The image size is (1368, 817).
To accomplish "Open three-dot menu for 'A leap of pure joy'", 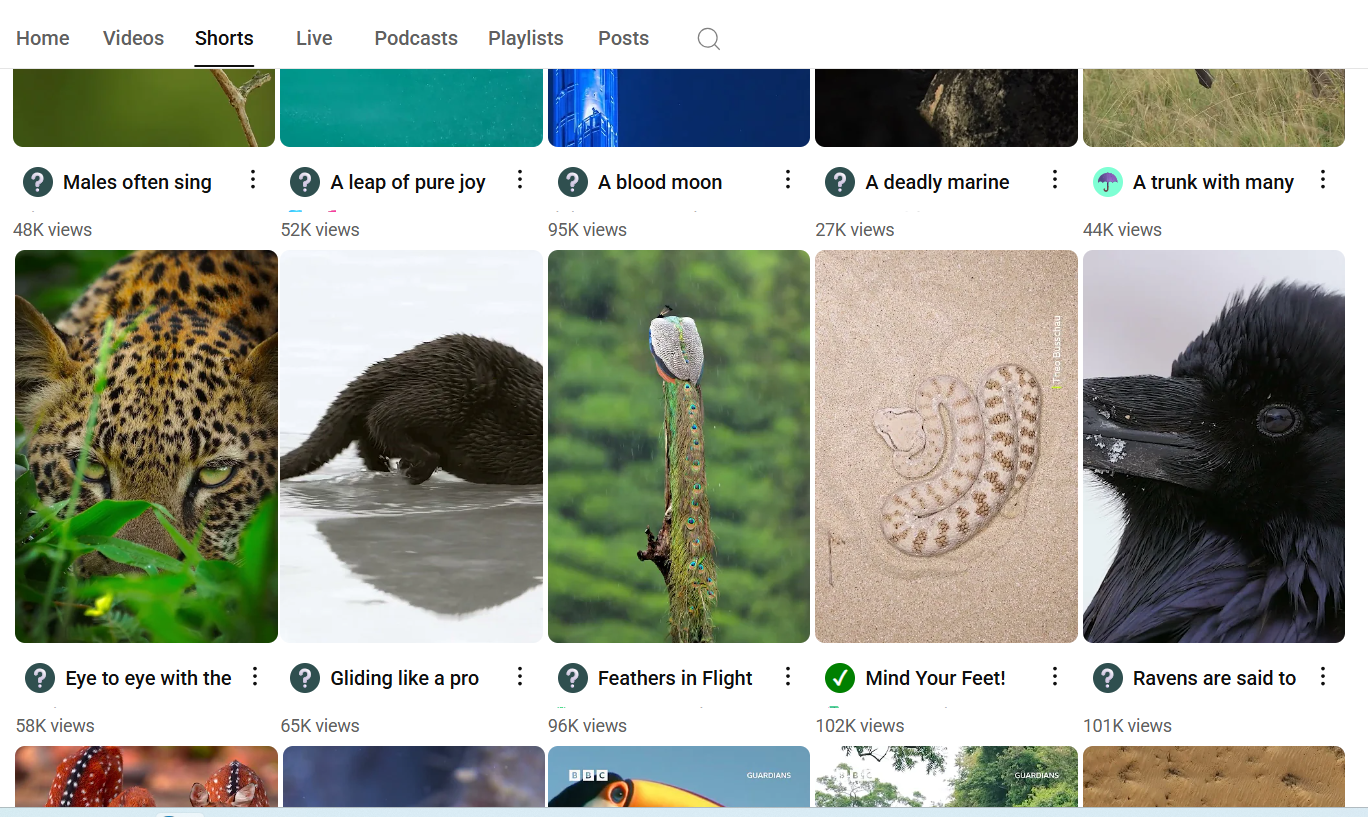I will coord(520,180).
